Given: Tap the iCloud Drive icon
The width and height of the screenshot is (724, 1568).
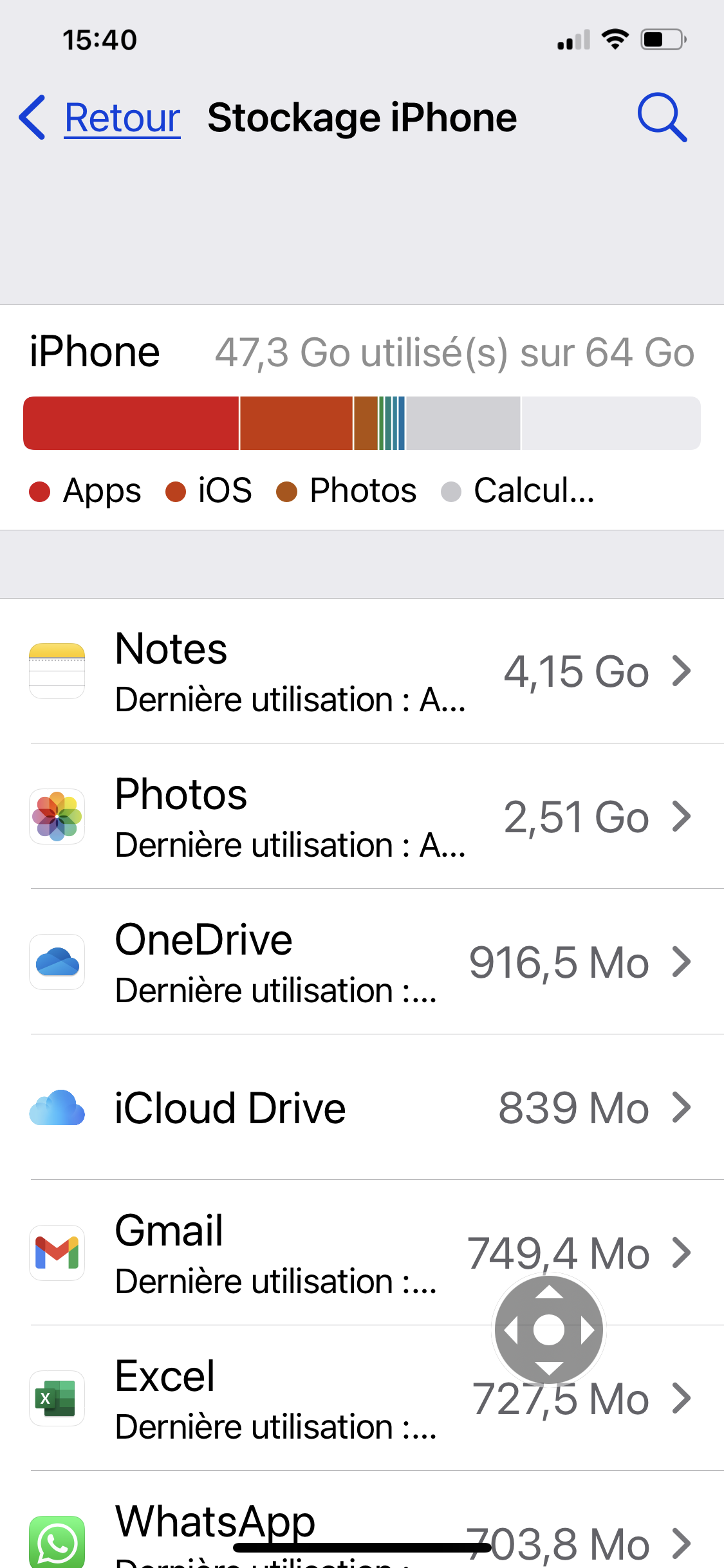Looking at the screenshot, I should tap(57, 1107).
